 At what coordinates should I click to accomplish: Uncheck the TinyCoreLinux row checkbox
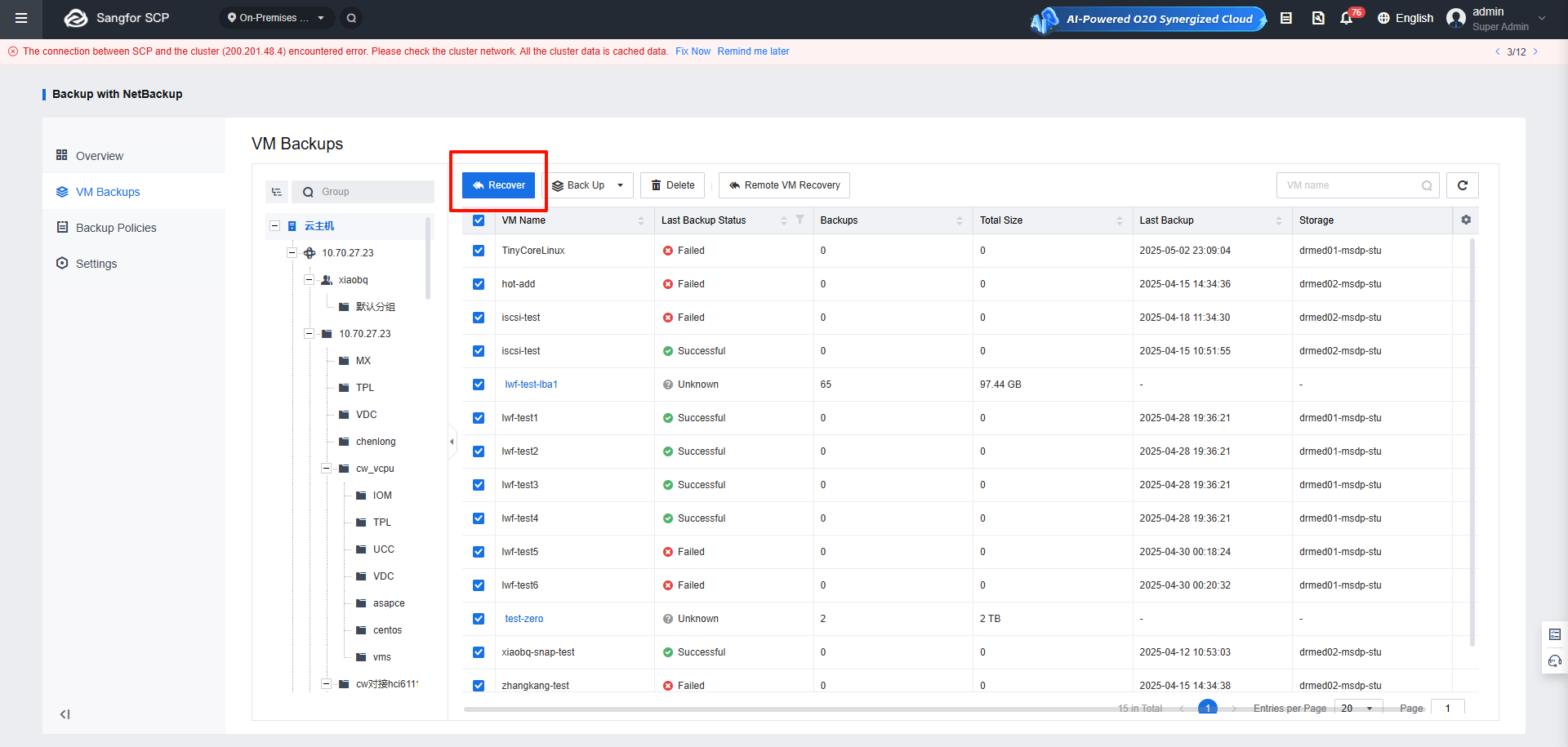479,251
